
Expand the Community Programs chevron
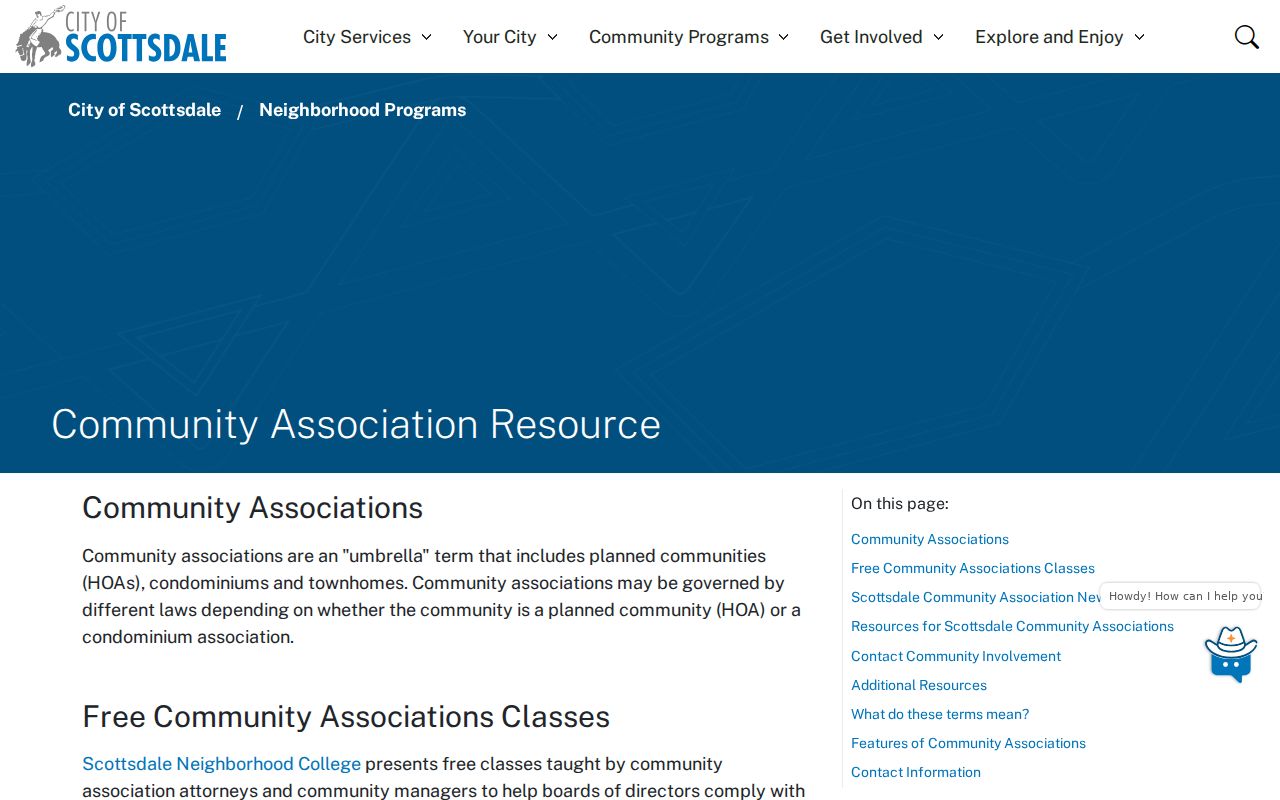783,37
